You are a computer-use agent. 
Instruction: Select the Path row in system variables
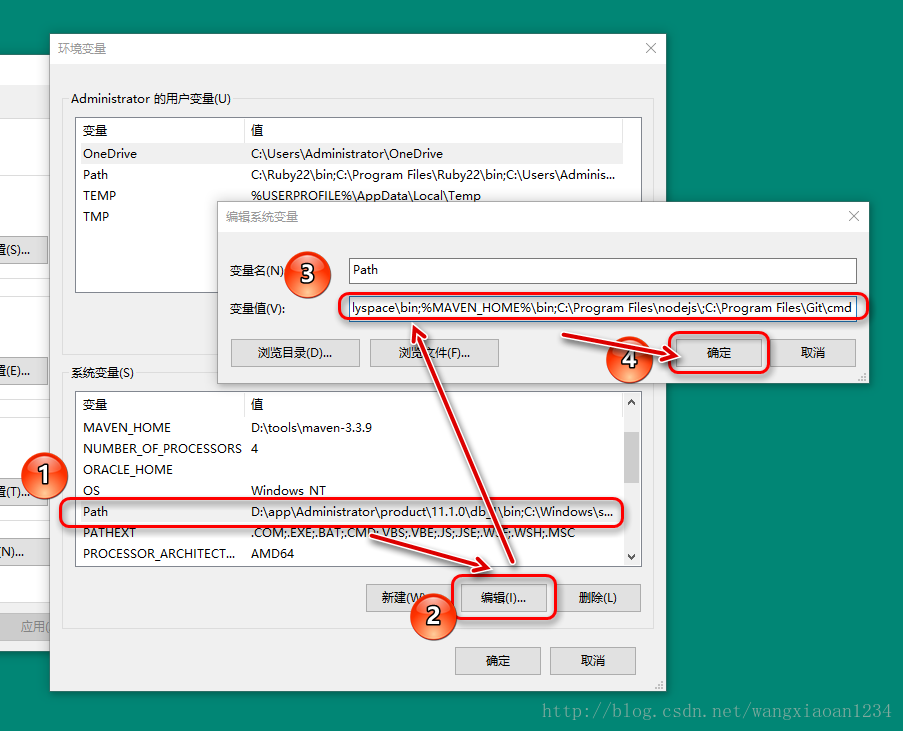[x=350, y=512]
